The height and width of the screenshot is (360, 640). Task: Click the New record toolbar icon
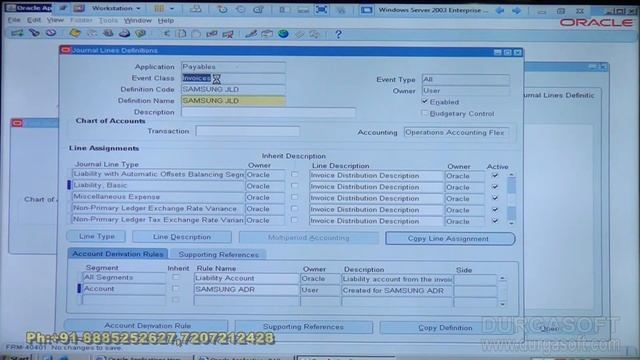pyautogui.click(x=17, y=33)
